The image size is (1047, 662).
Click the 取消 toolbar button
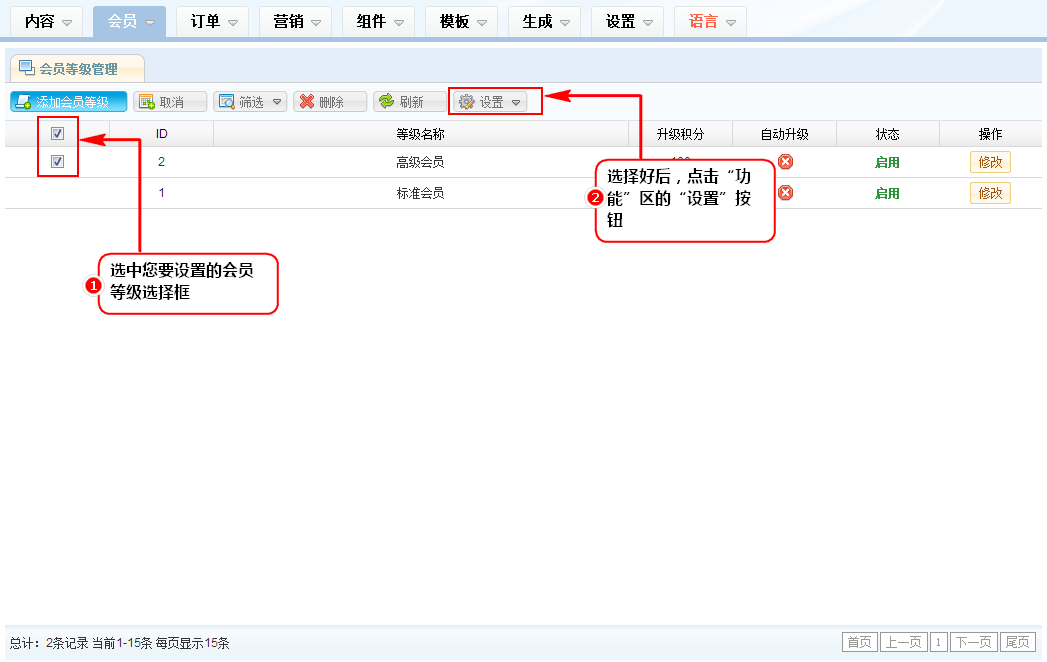coord(170,102)
